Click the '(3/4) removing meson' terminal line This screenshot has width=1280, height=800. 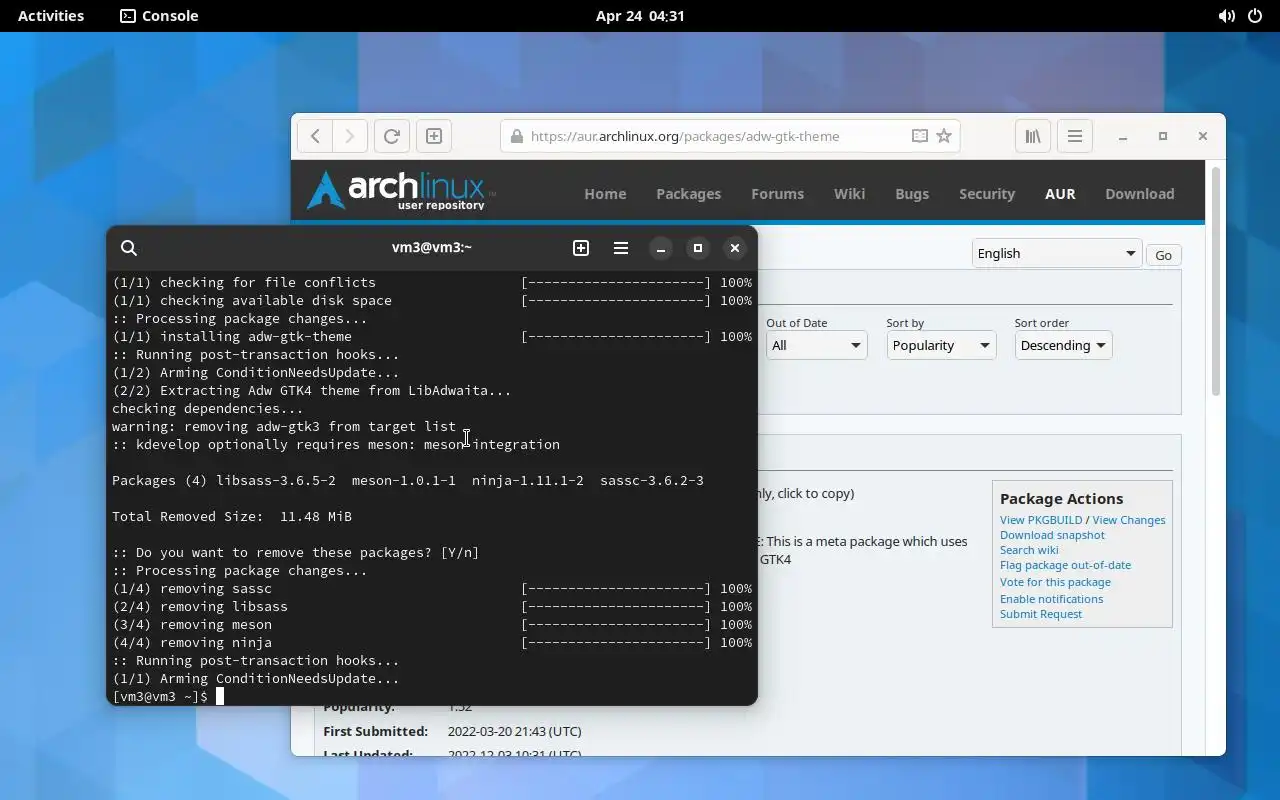pos(432,624)
